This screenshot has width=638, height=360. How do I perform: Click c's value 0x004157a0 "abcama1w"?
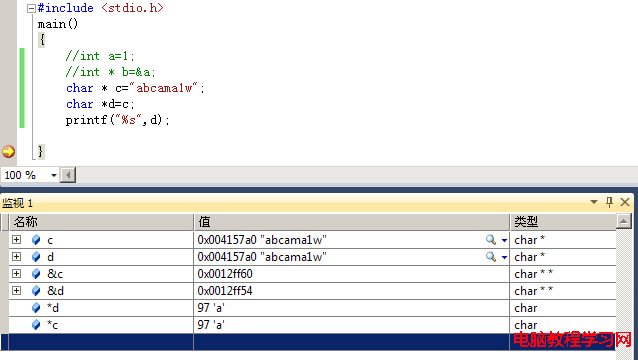(x=262, y=240)
